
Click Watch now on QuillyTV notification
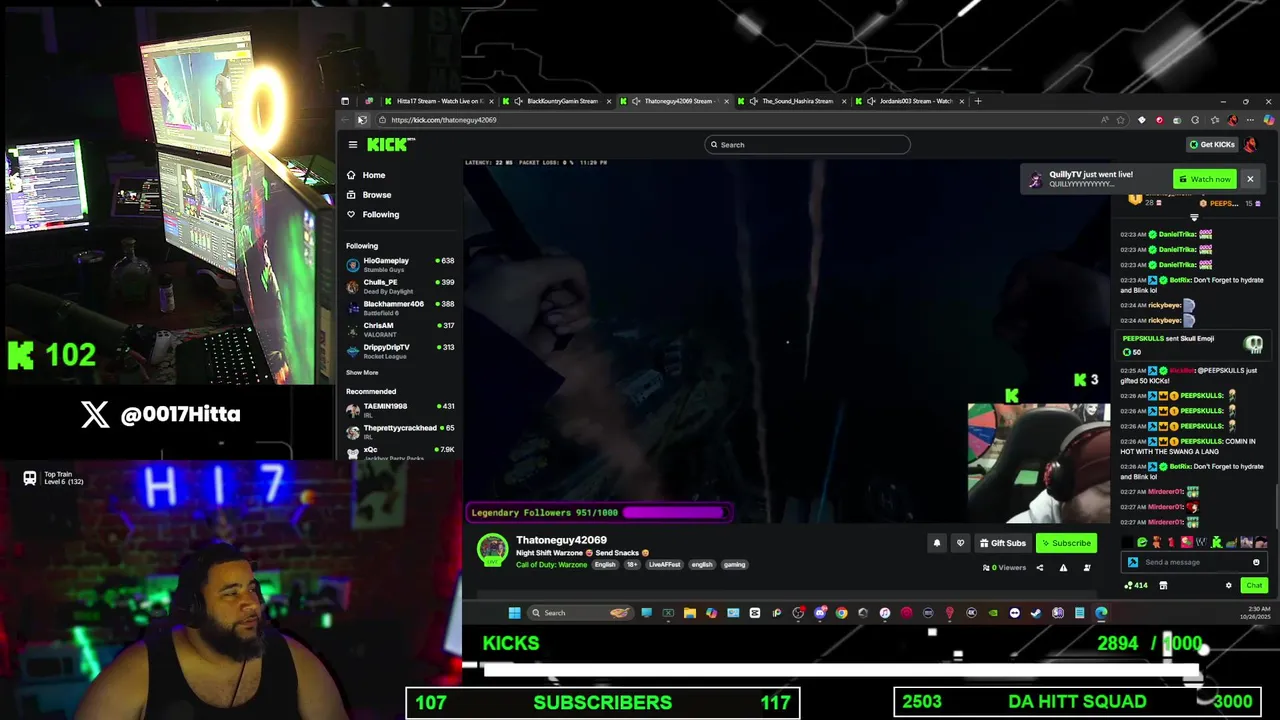coord(1205,180)
